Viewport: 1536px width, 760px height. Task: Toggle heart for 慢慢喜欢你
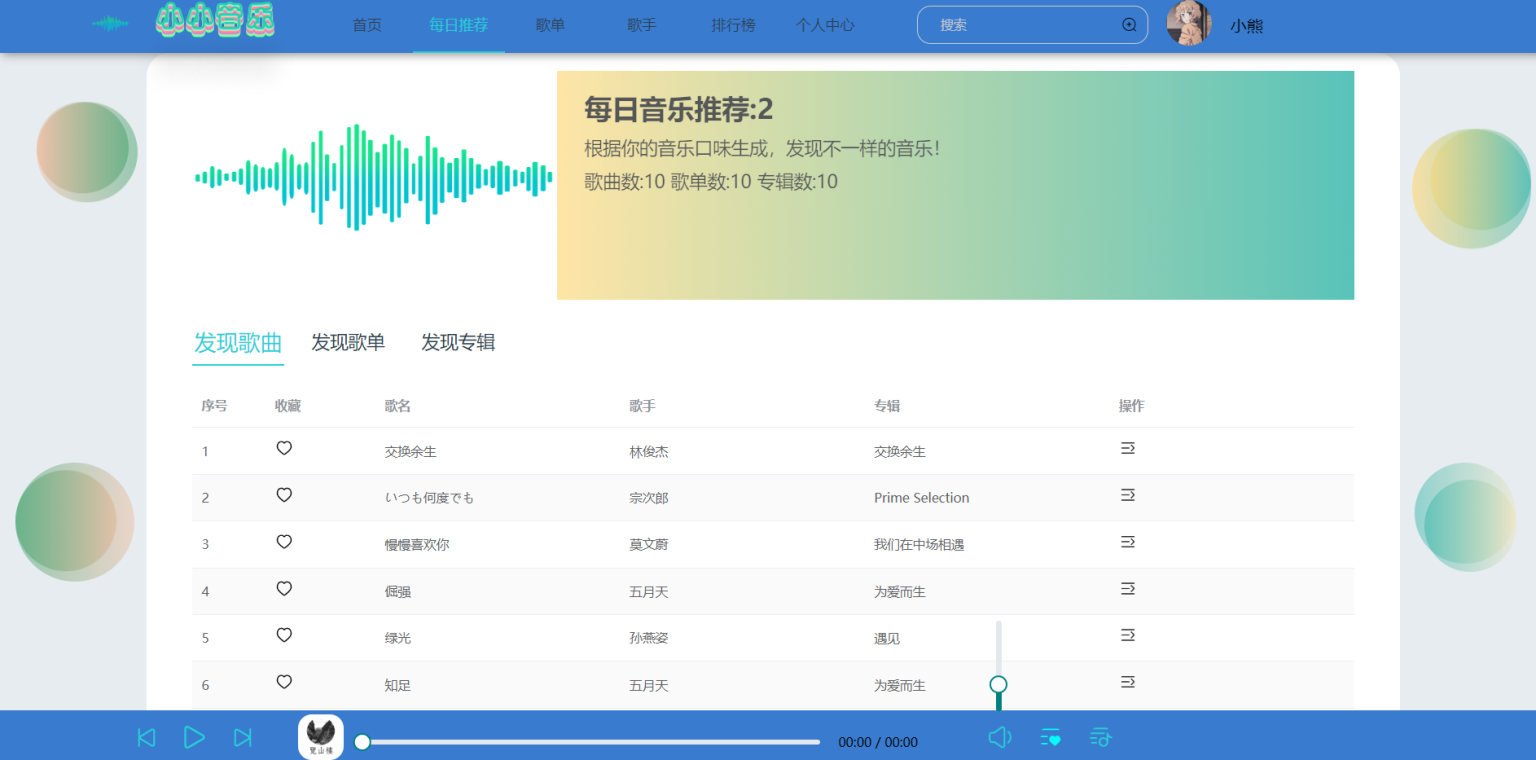coord(284,542)
